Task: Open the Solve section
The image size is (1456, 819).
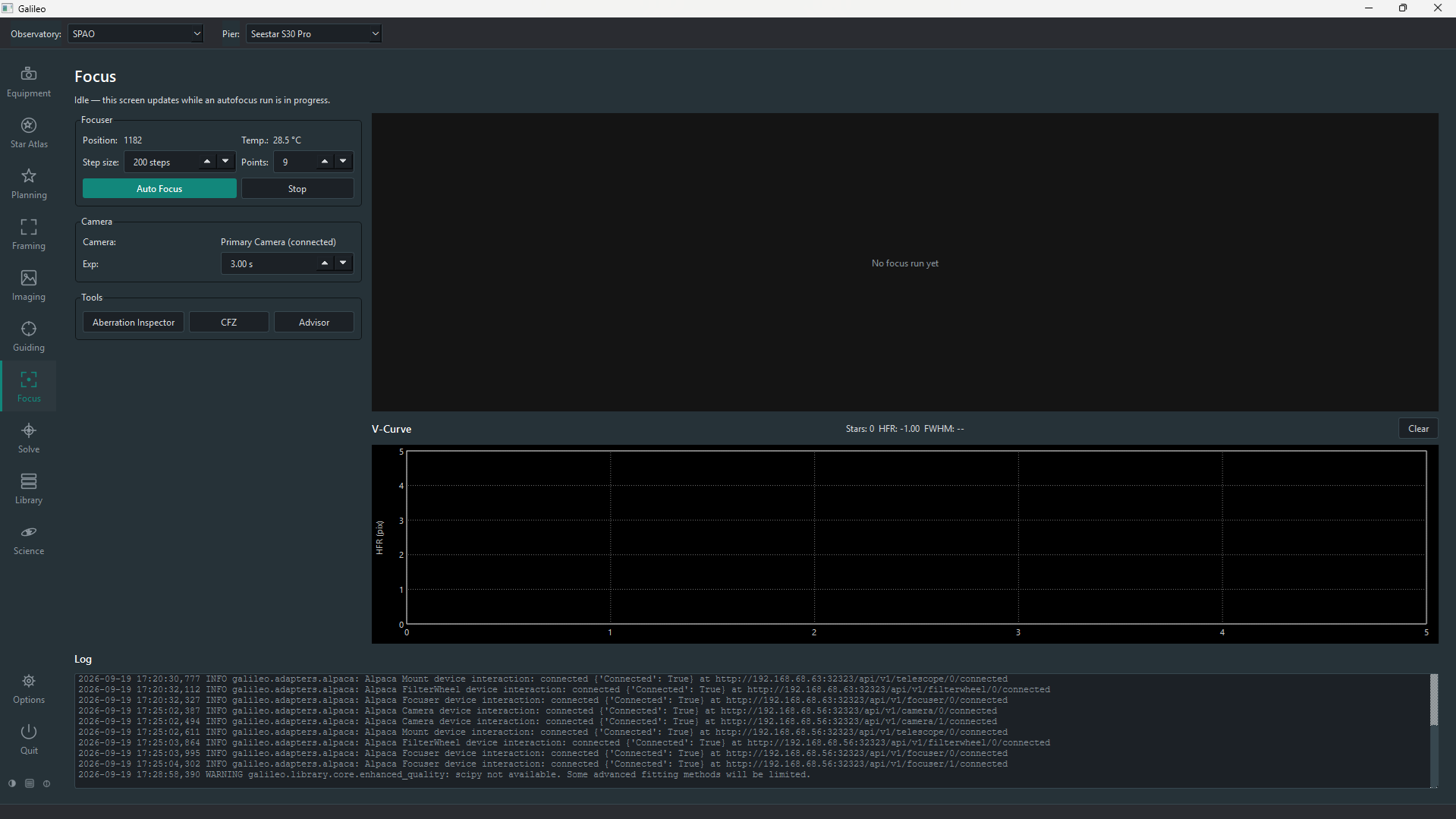Action: [x=29, y=438]
